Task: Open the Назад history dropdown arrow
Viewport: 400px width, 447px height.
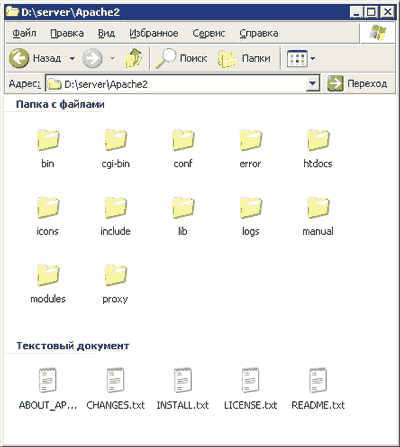Action: [72, 59]
